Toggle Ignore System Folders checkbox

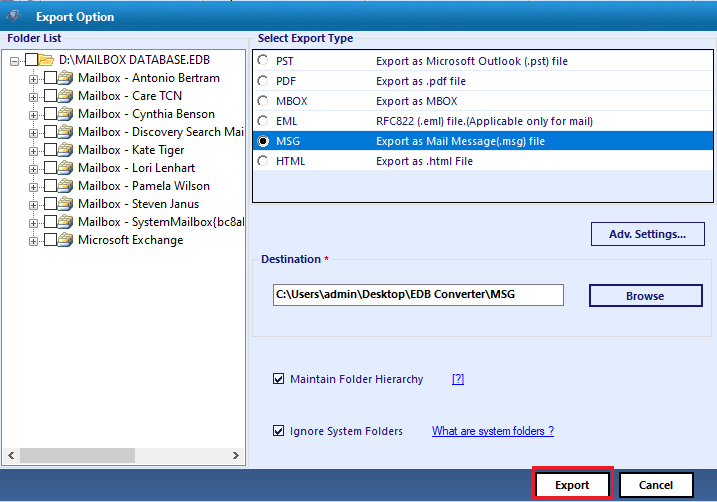[x=278, y=431]
